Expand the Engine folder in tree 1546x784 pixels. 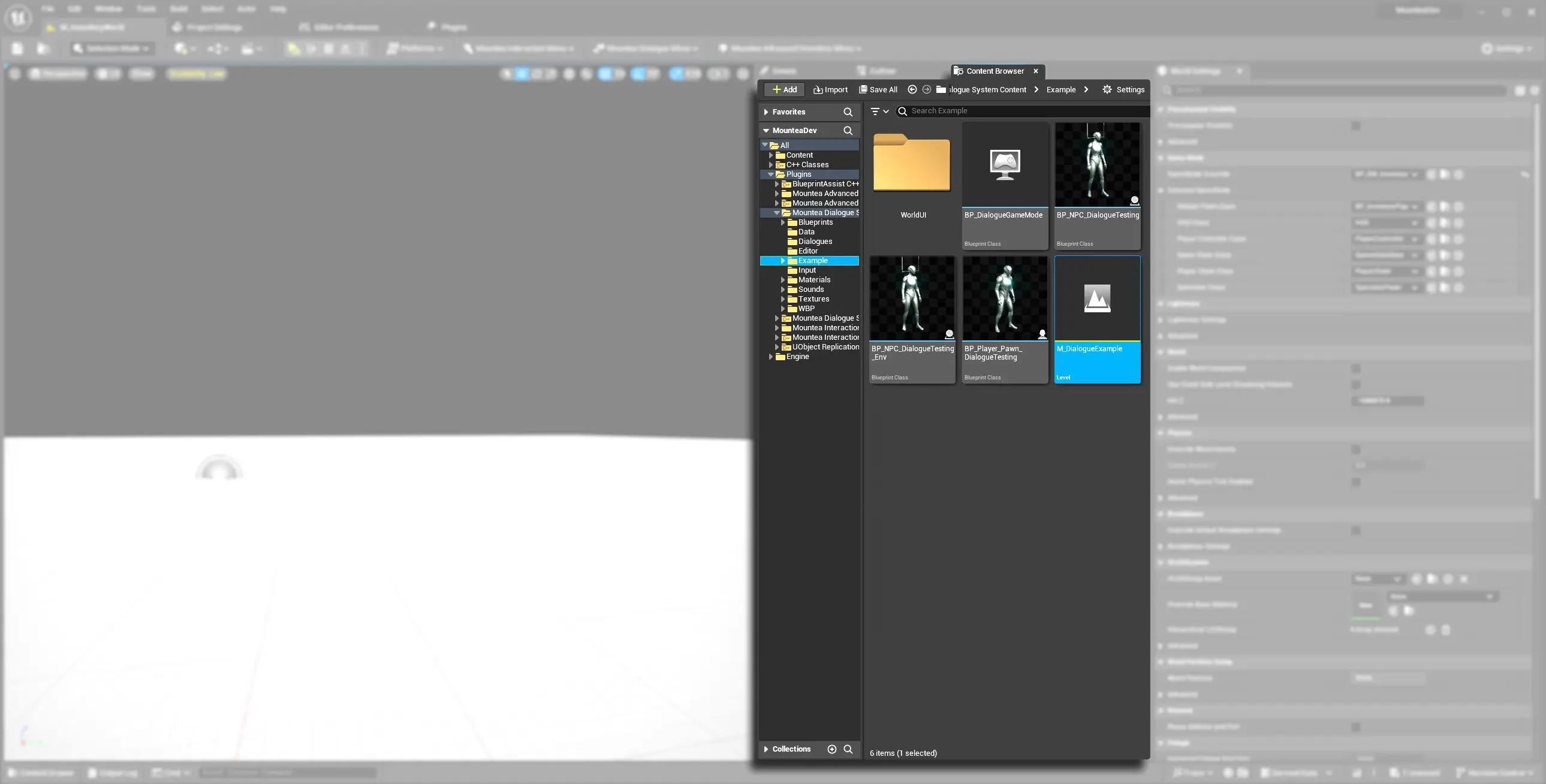pyautogui.click(x=770, y=357)
